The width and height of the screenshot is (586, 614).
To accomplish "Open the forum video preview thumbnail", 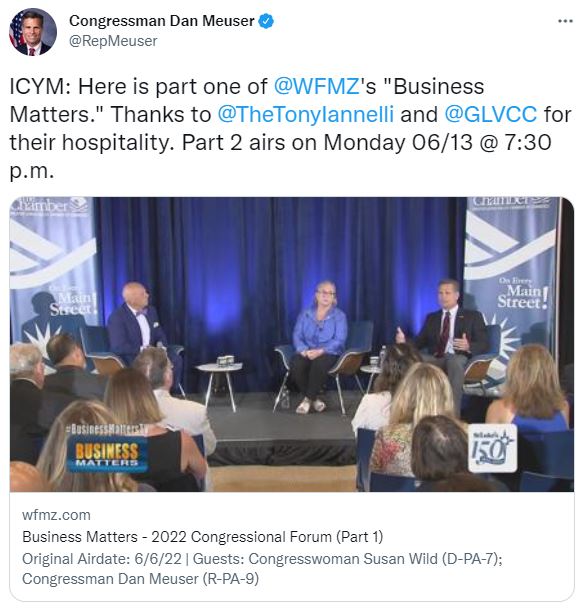I will coord(292,344).
